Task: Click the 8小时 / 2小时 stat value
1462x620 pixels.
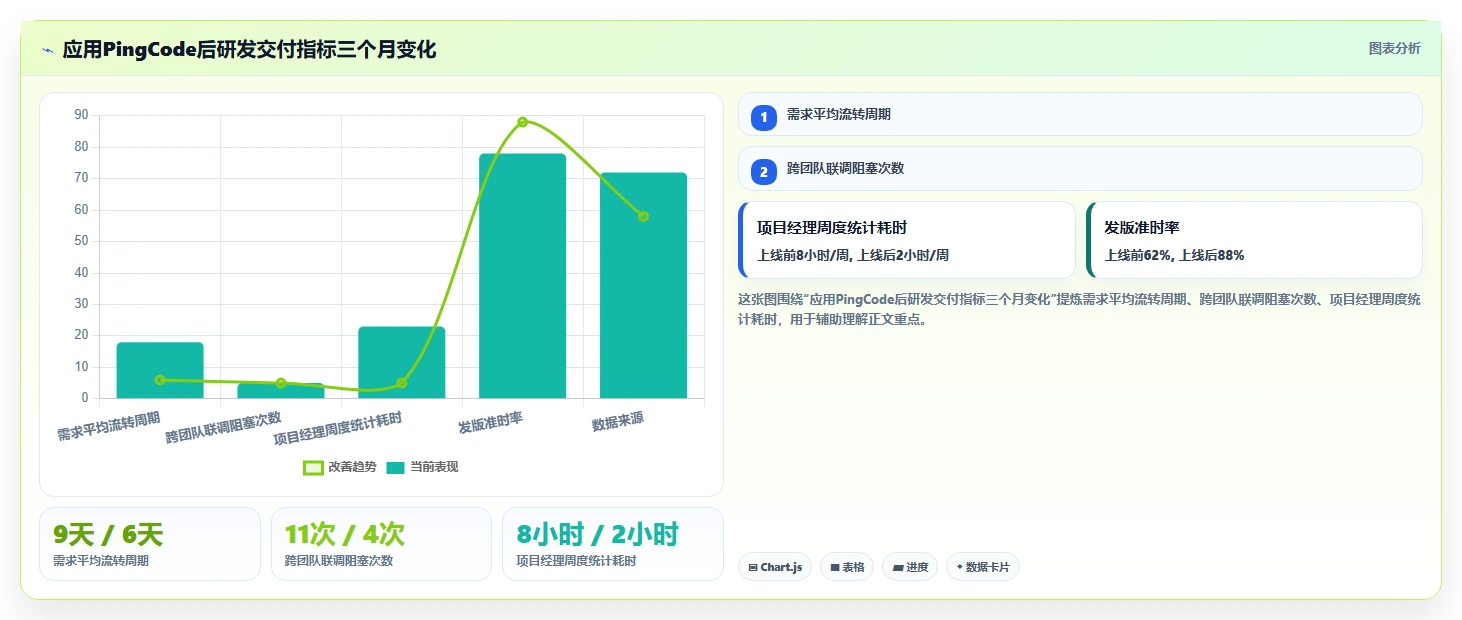Action: coord(597,535)
